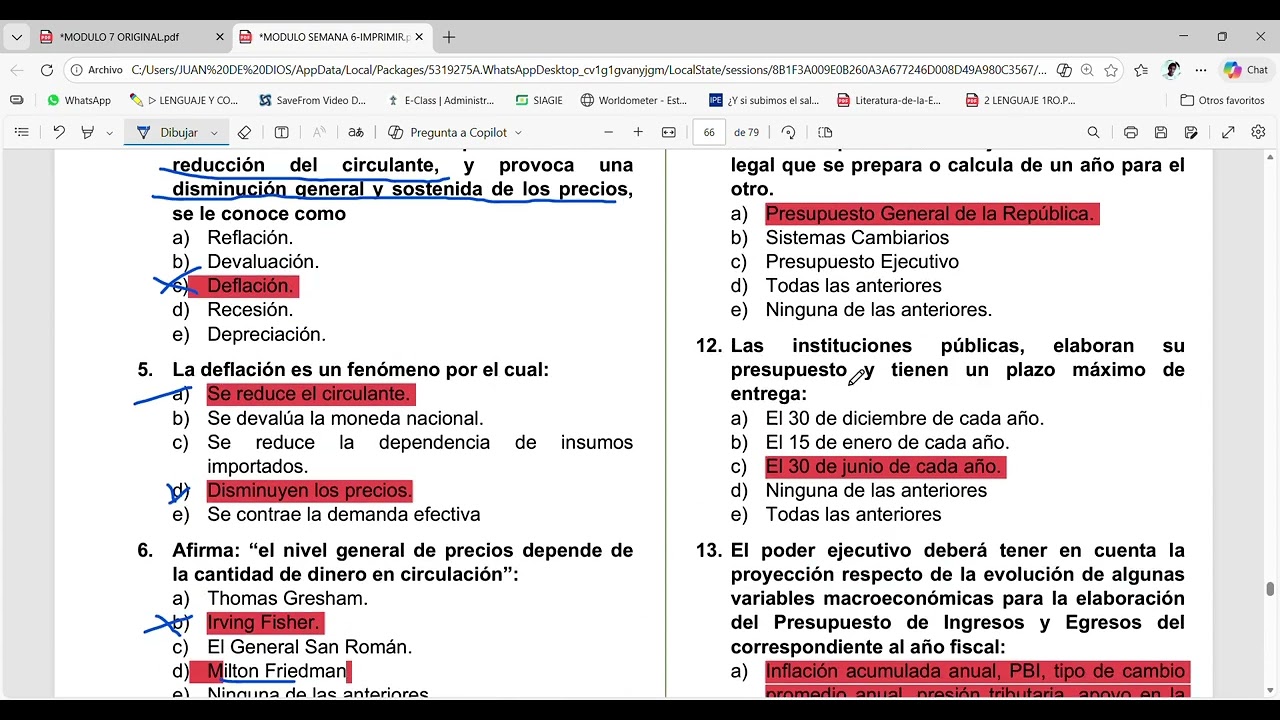Open 2 LENGUAJE 1RO.P... bookmark
The image size is (1280, 720).
(1020, 100)
